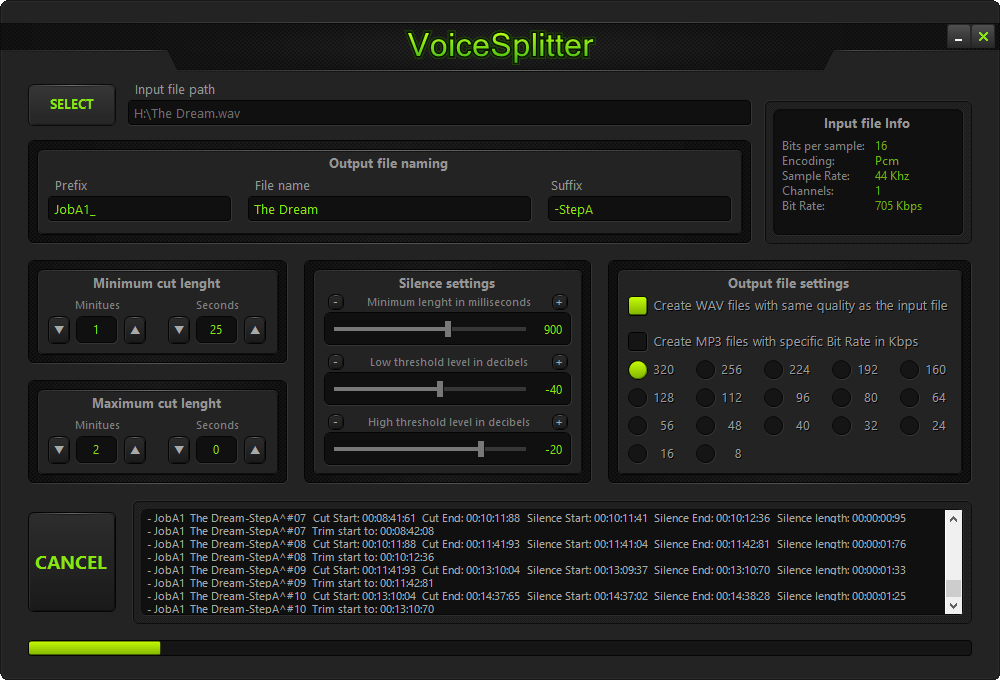Screen dimensions: 1000x680
Task: Decrease minimum cut length seconds with down arrow
Action: (179, 330)
